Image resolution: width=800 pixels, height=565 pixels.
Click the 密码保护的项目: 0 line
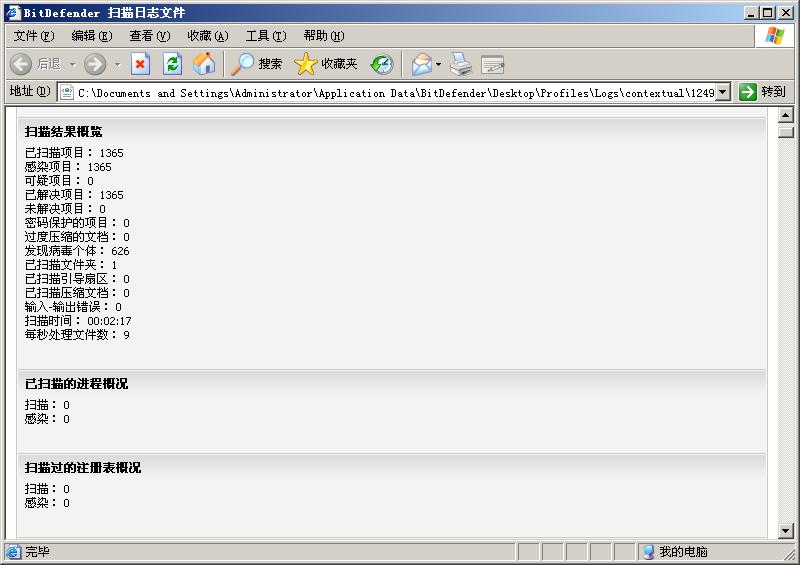click(77, 223)
